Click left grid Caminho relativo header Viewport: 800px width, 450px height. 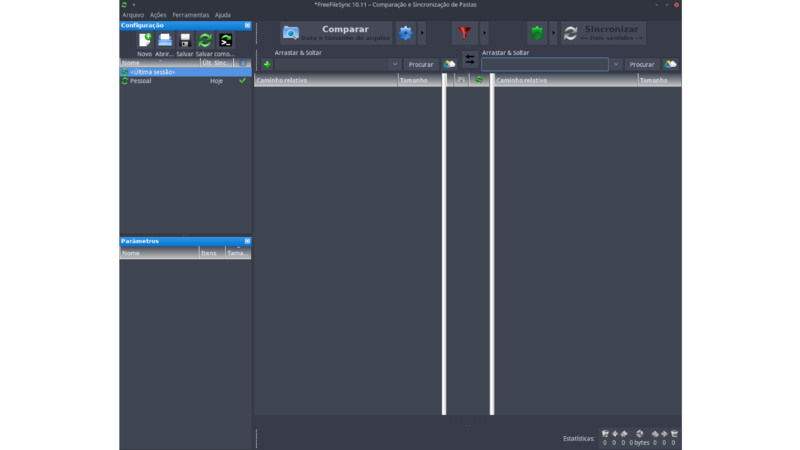tap(326, 80)
